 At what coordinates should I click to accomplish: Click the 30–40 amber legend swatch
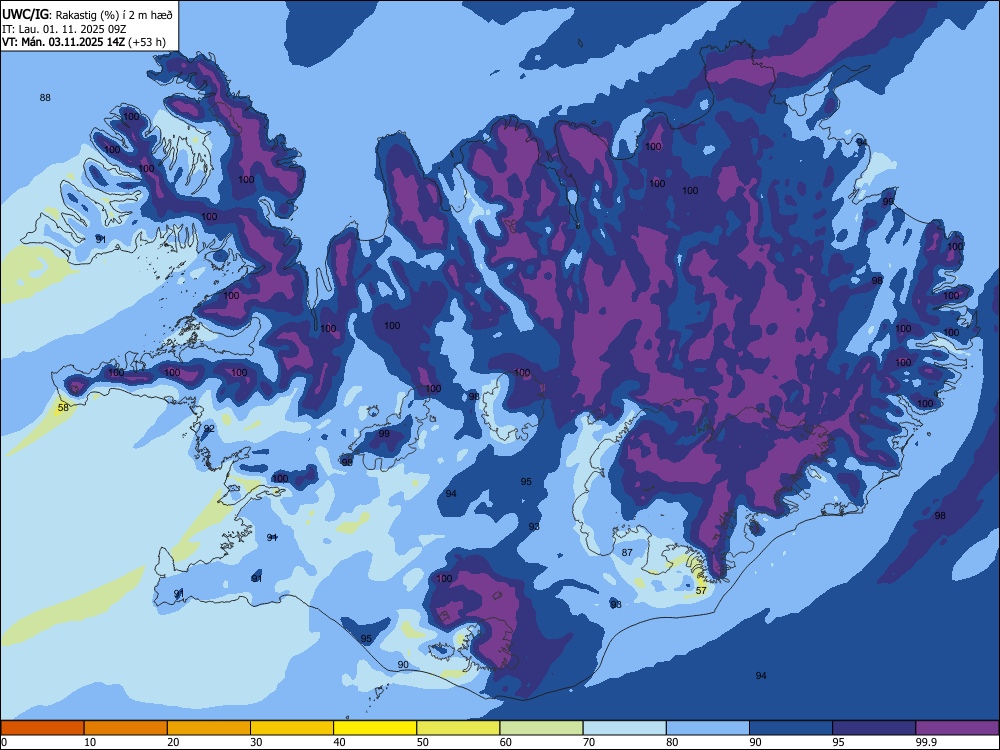292,728
